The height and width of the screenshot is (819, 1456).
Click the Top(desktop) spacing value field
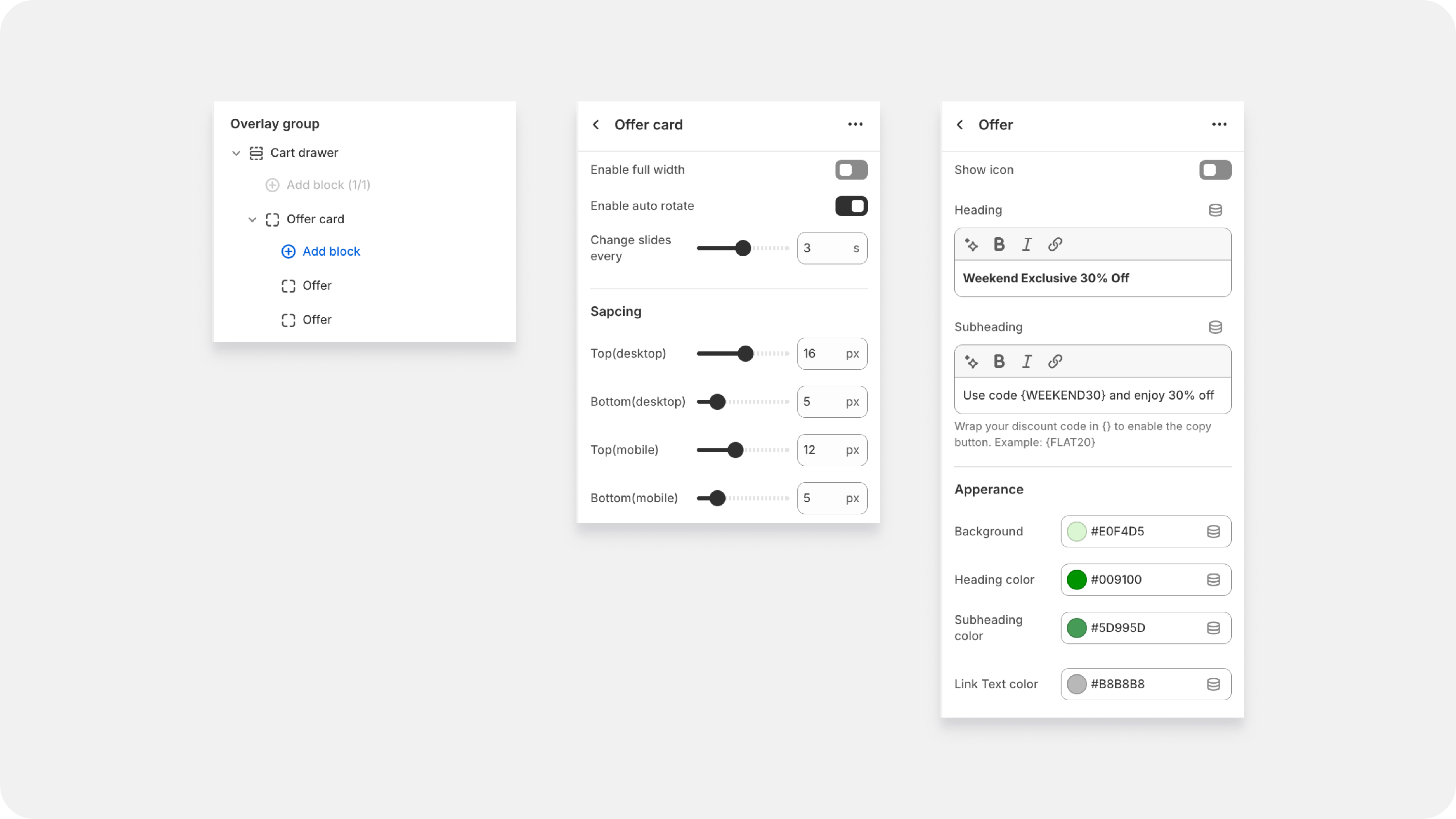tap(821, 354)
